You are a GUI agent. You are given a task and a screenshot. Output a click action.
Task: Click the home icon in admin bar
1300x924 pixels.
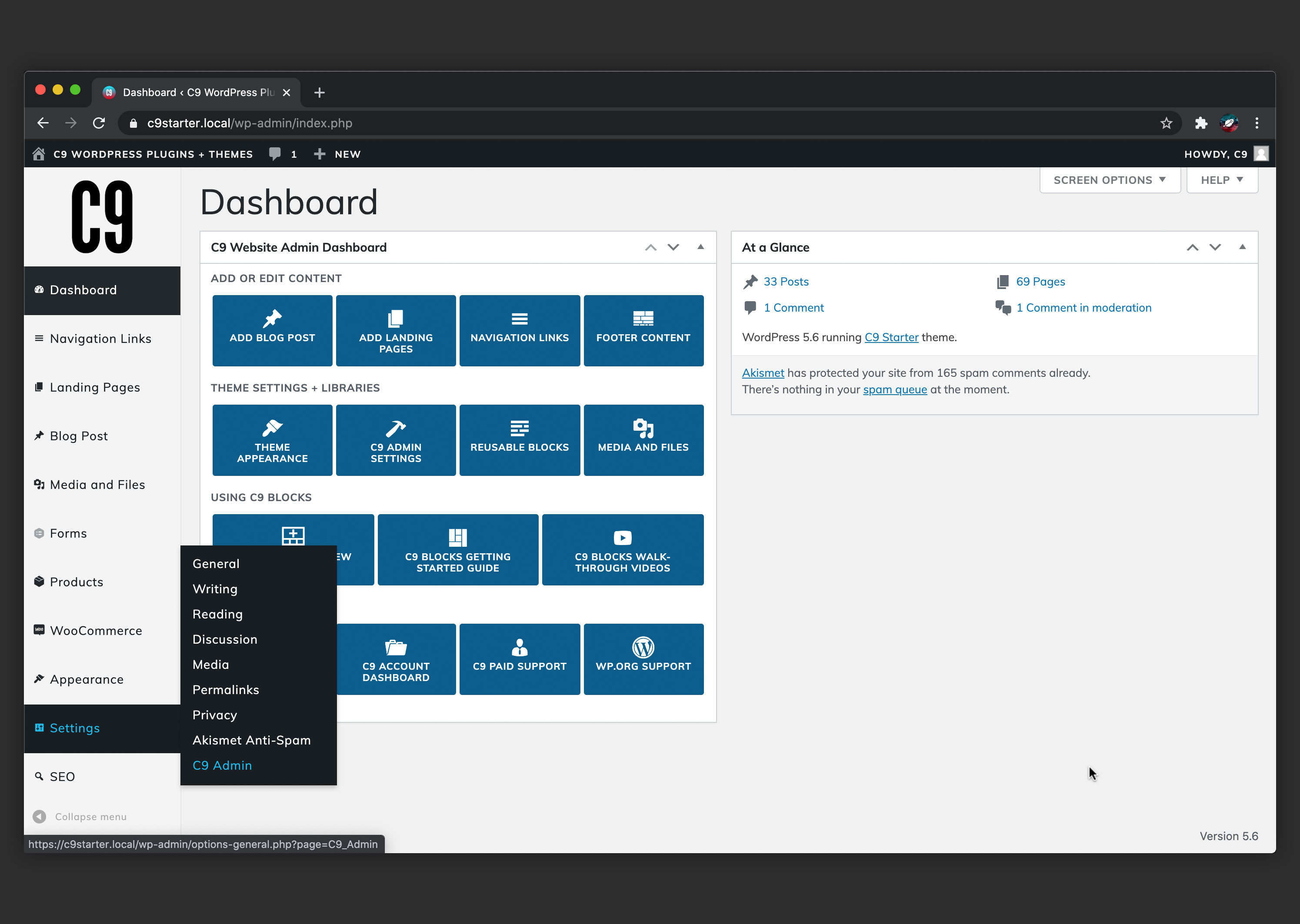[x=39, y=153]
